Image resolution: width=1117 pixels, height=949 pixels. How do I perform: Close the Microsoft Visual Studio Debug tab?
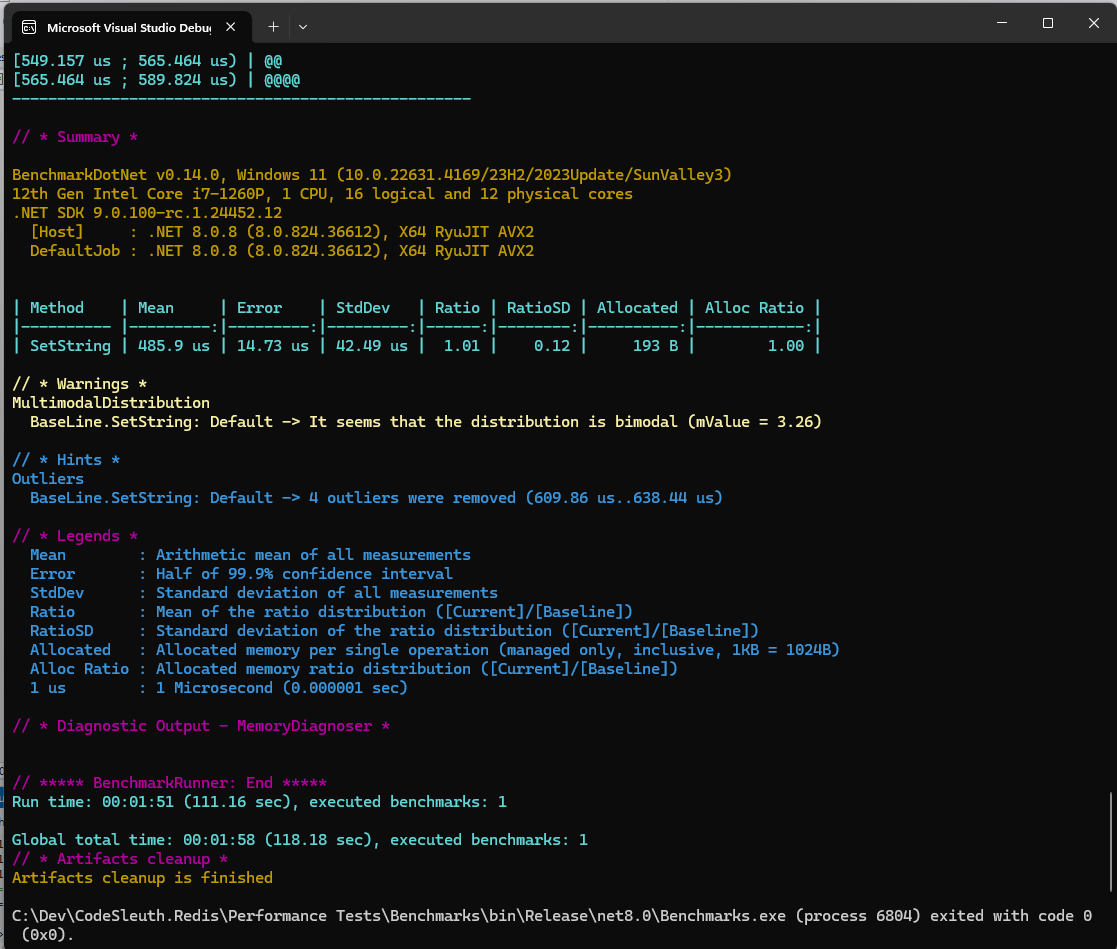pyautogui.click(x=230, y=27)
